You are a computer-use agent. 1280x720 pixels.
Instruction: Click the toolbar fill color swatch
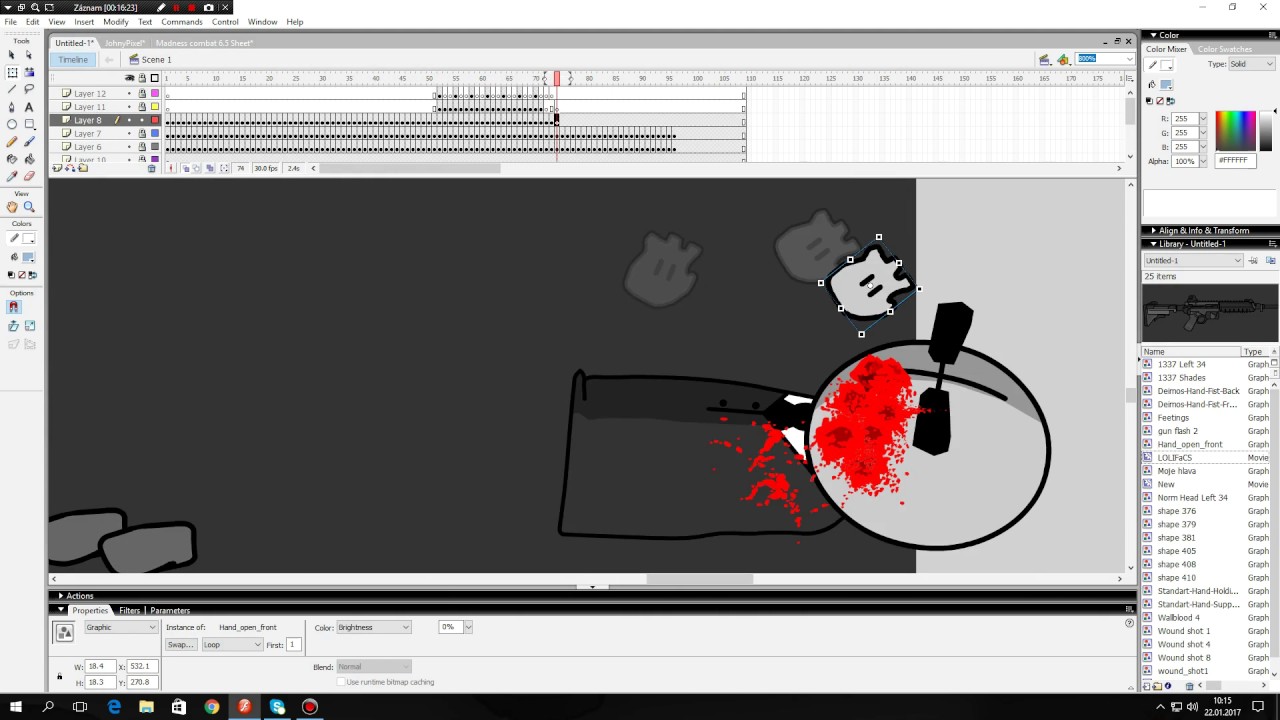[x=29, y=257]
